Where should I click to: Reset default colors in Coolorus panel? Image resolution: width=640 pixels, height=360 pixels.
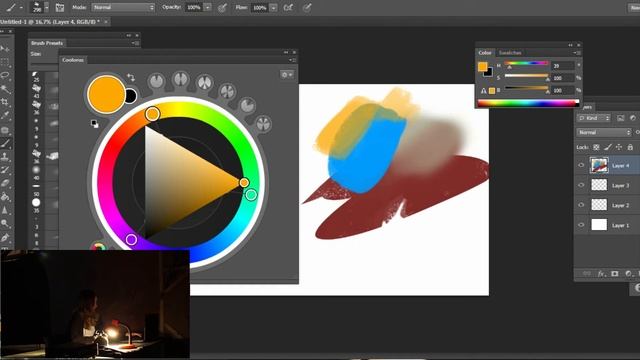(95, 124)
